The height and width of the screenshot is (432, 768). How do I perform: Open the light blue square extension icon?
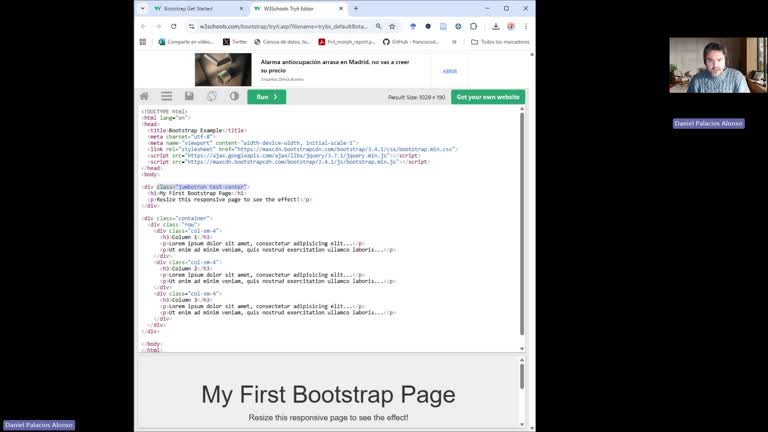(443, 26)
